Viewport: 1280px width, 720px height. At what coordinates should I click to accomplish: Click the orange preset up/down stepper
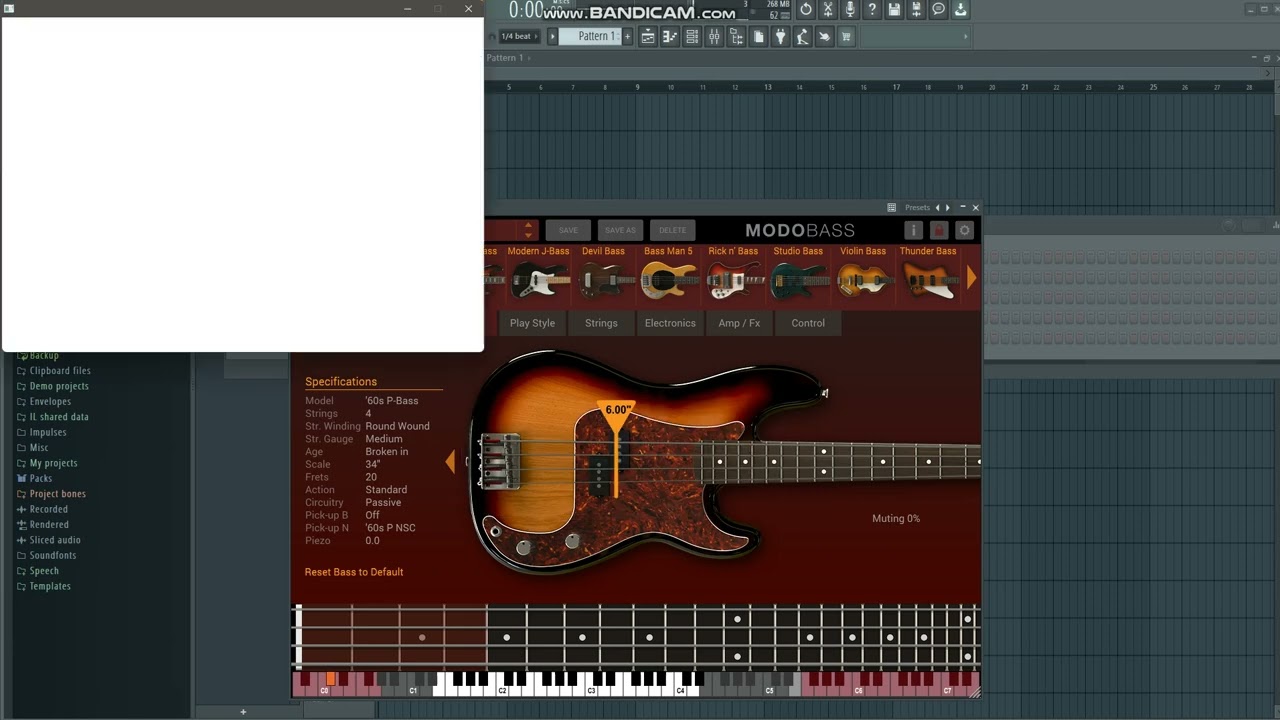(x=530, y=230)
